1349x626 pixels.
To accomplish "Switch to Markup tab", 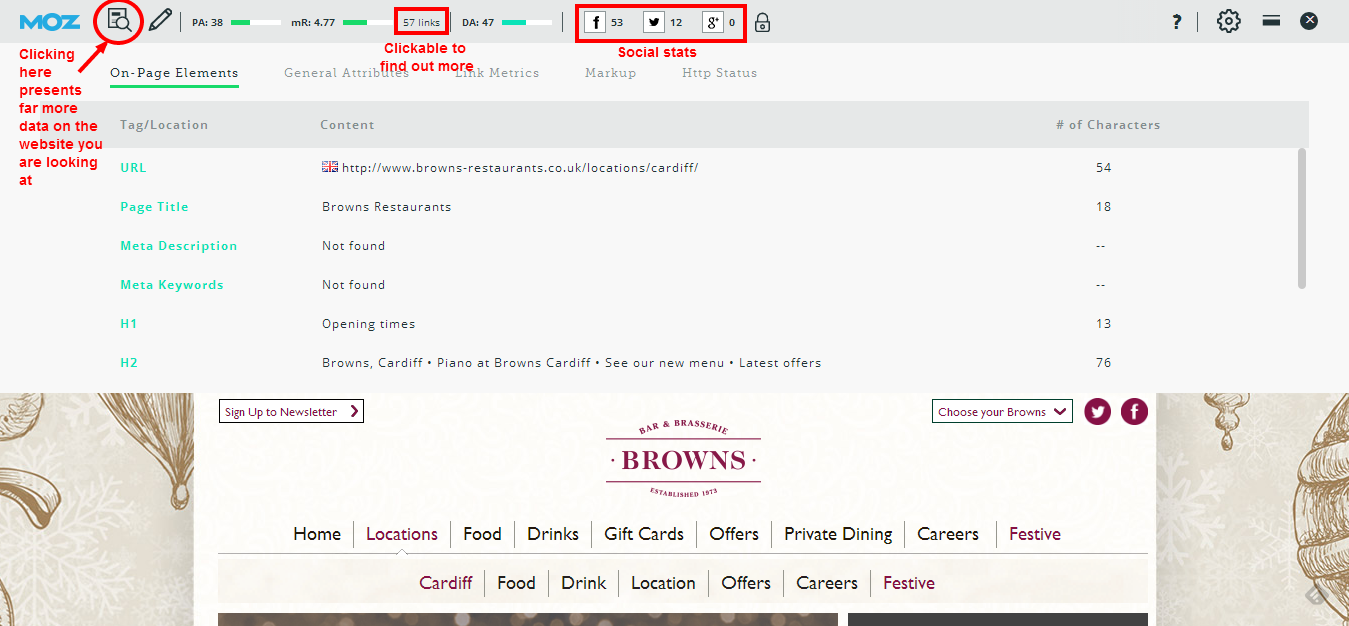I will pos(610,73).
